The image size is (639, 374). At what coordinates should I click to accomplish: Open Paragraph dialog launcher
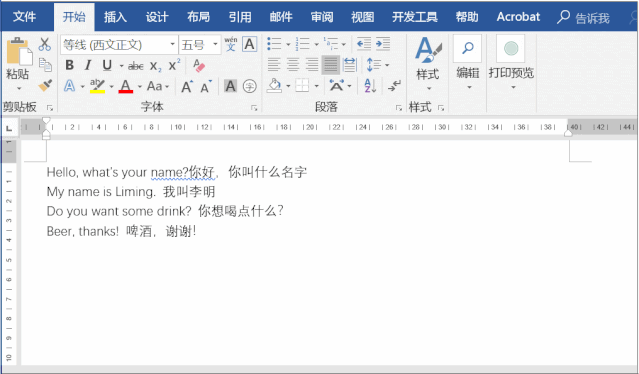pos(399,108)
